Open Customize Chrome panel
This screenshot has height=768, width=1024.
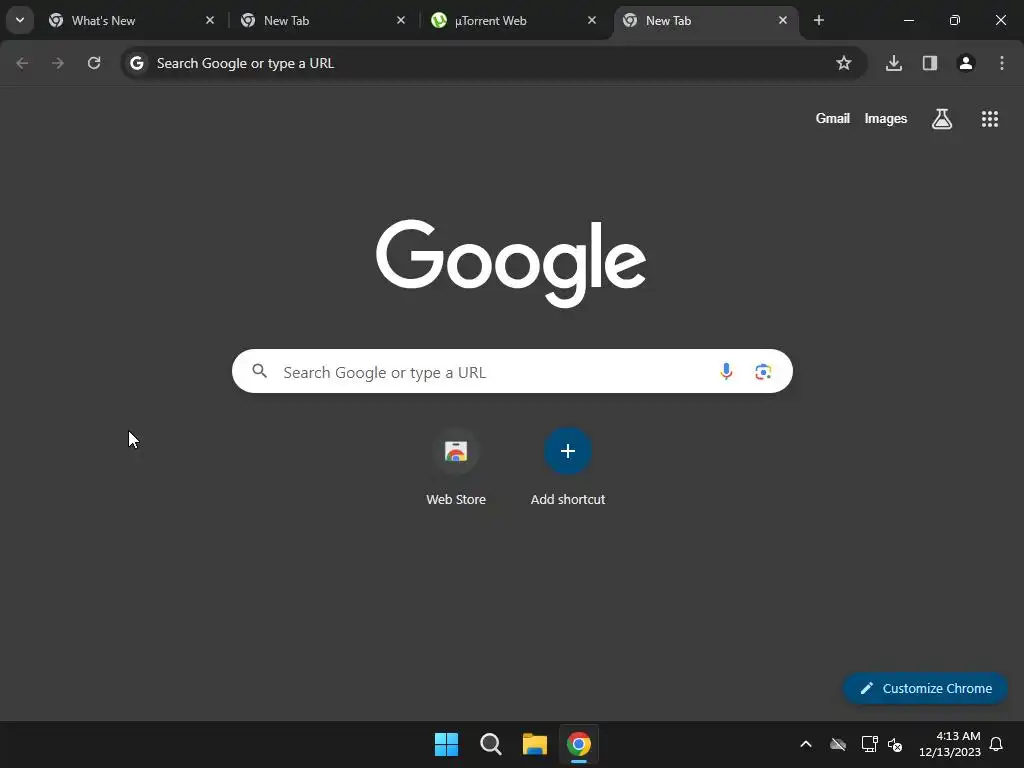tap(925, 688)
